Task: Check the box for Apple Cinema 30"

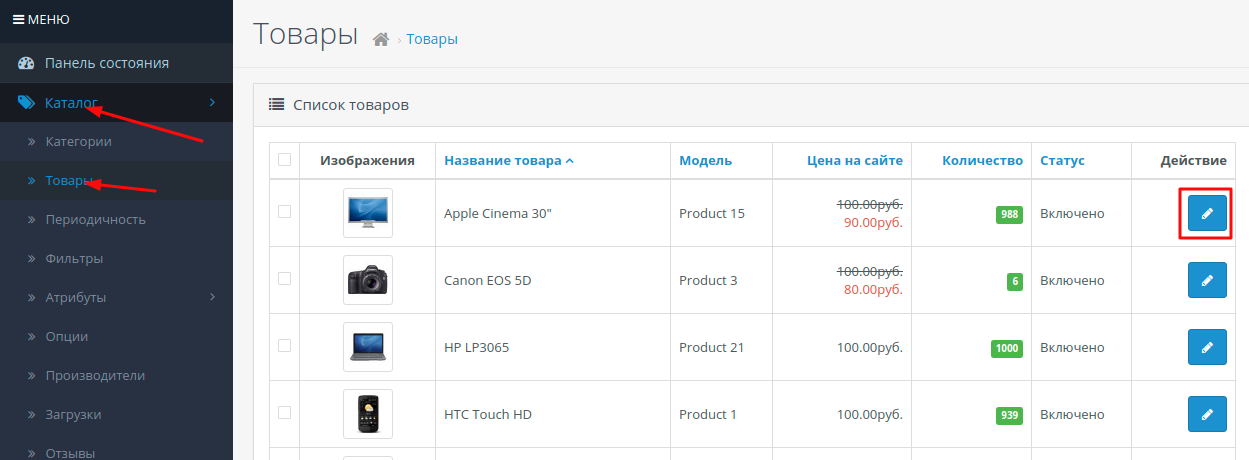Action: point(285,212)
